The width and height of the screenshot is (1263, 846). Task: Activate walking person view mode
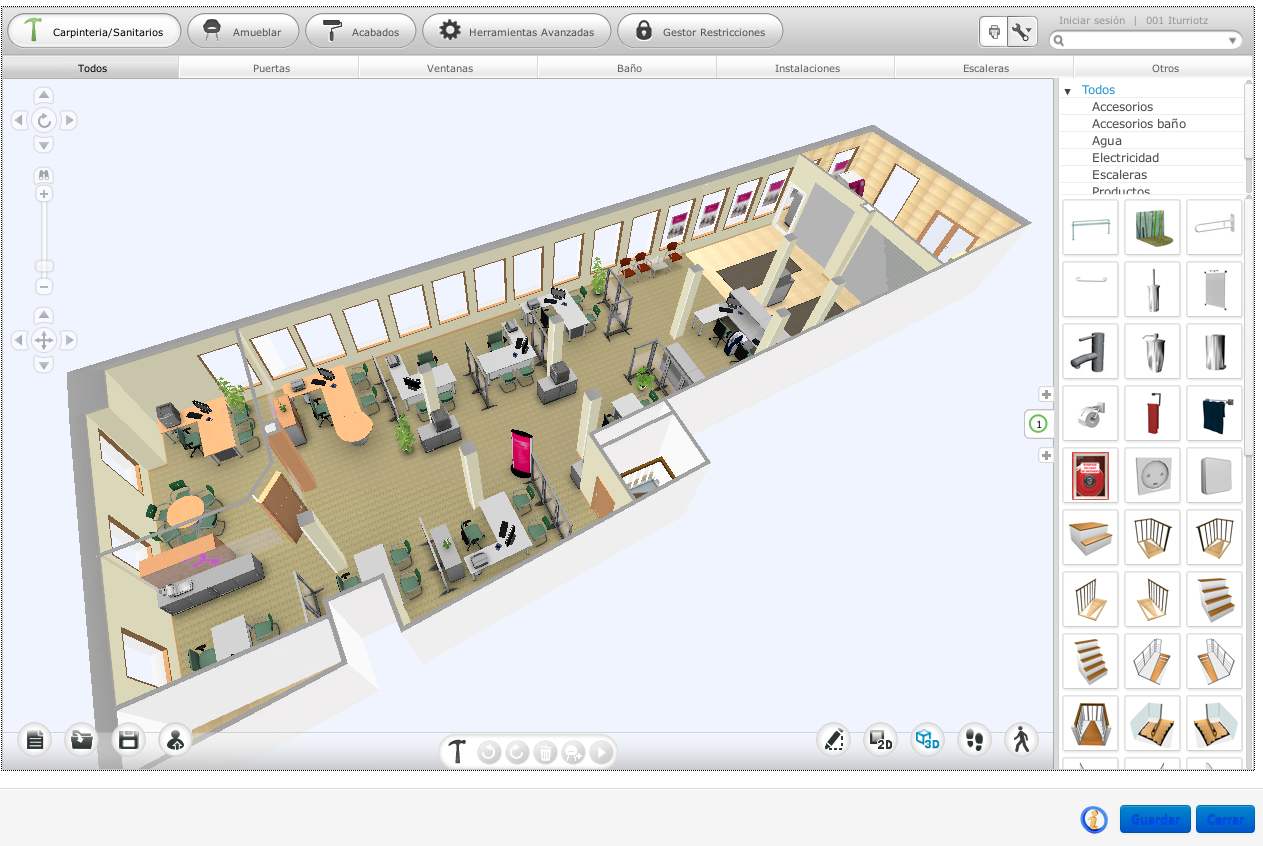(1021, 740)
